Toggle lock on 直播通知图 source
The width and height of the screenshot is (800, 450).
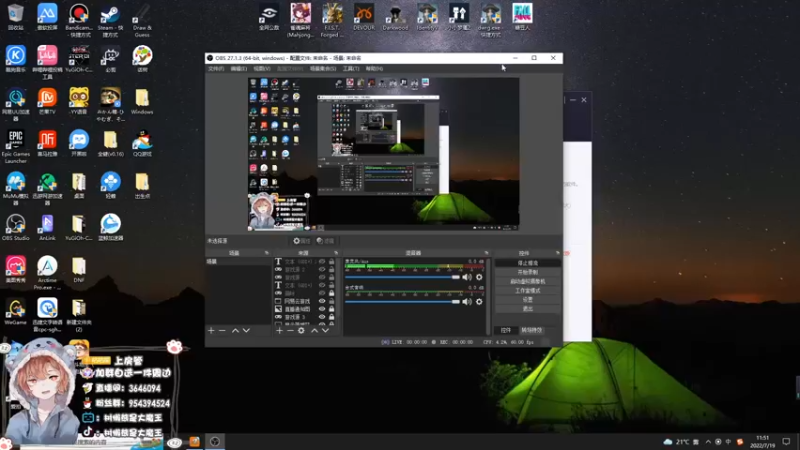coord(332,309)
